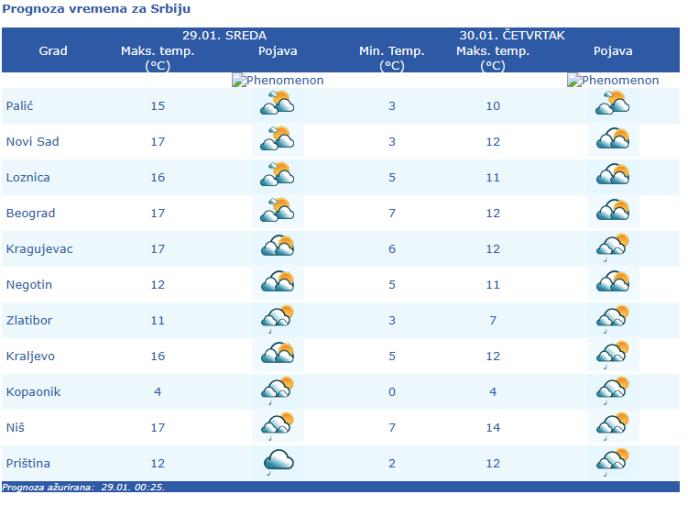Select the city name Loznica
The width and height of the screenshot is (688, 505).
click(x=28, y=177)
